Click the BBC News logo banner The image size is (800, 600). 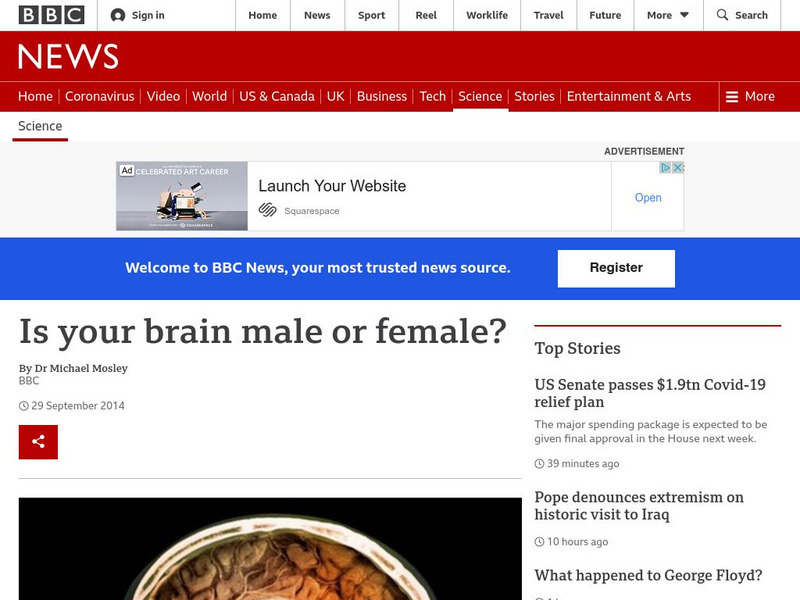point(68,57)
